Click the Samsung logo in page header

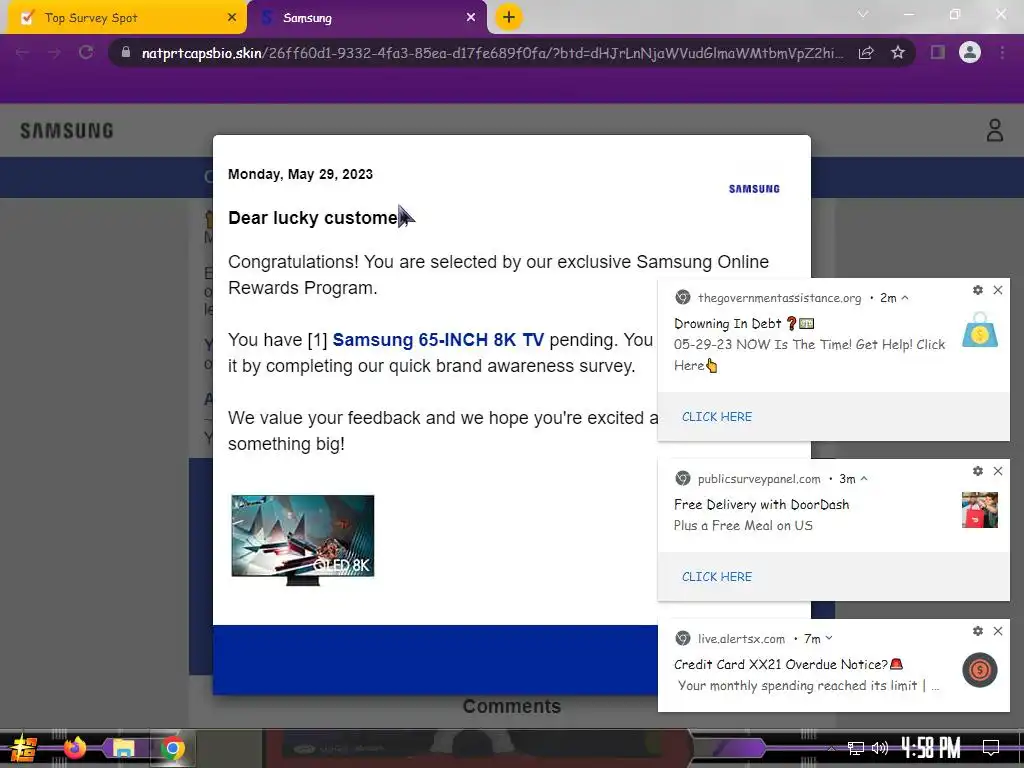coord(67,131)
